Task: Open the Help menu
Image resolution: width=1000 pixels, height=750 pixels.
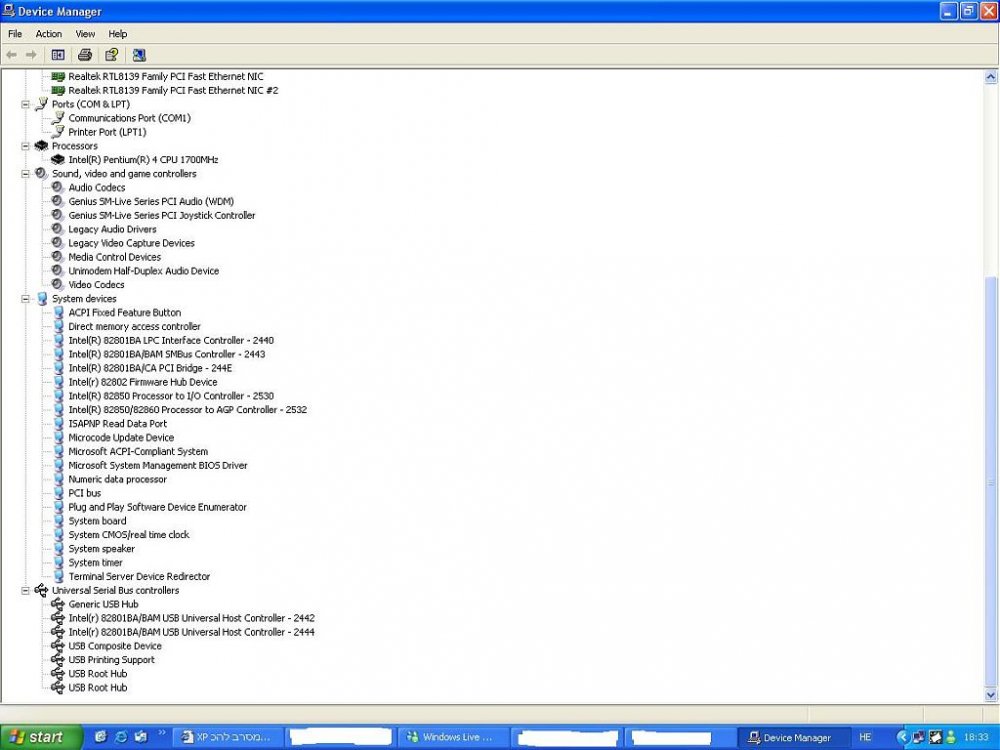Action: (x=117, y=34)
